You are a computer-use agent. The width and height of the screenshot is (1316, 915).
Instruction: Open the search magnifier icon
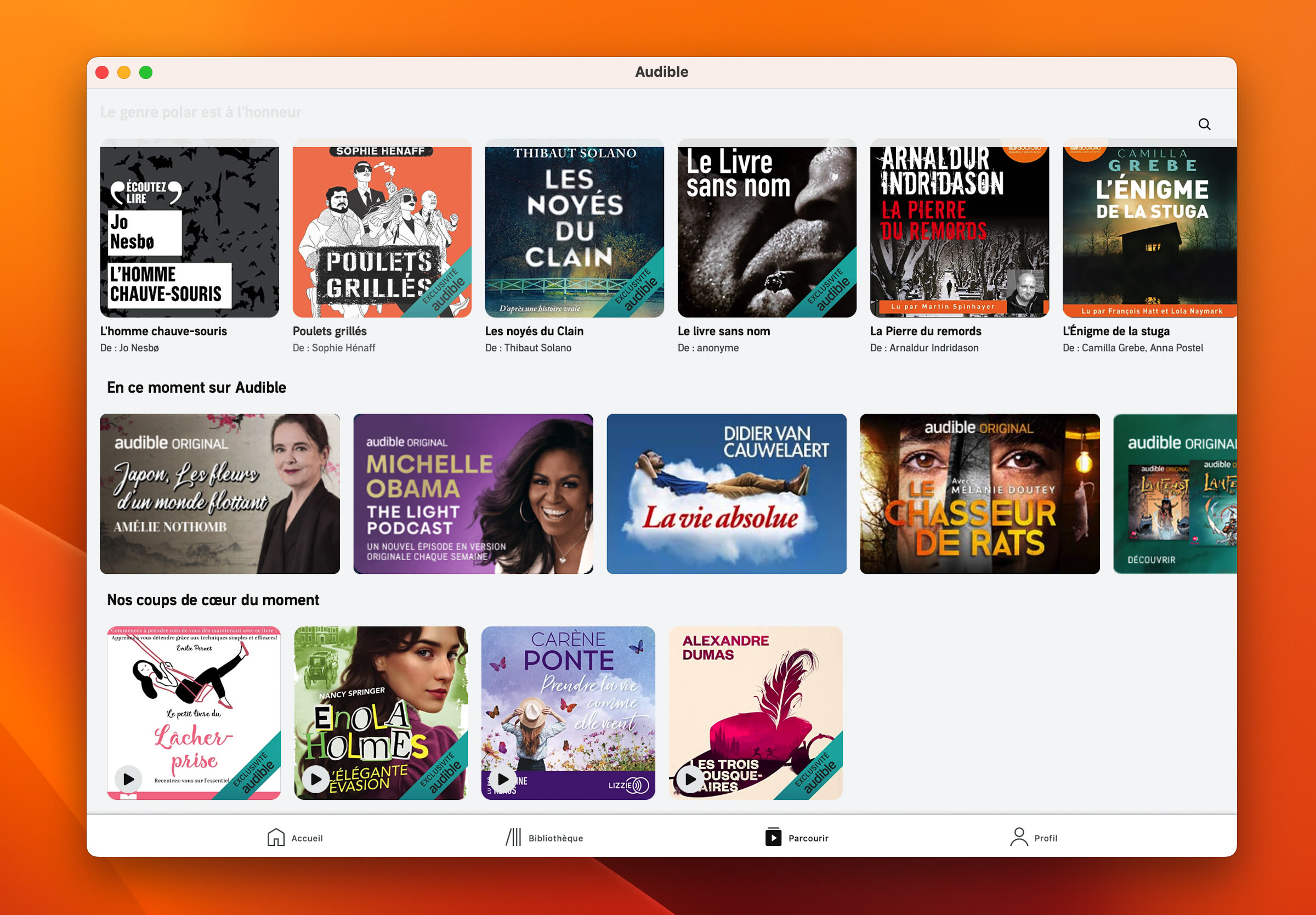coord(1205,124)
